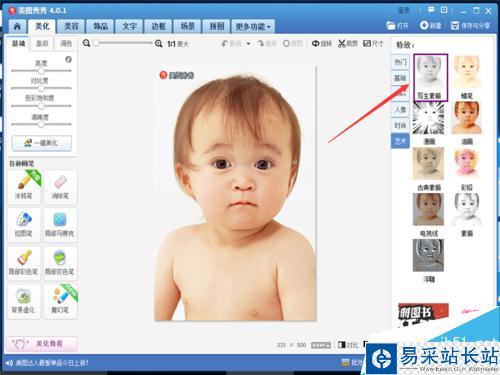Click the 尺寸 resize tool
The width and height of the screenshot is (500, 375).
(373, 44)
